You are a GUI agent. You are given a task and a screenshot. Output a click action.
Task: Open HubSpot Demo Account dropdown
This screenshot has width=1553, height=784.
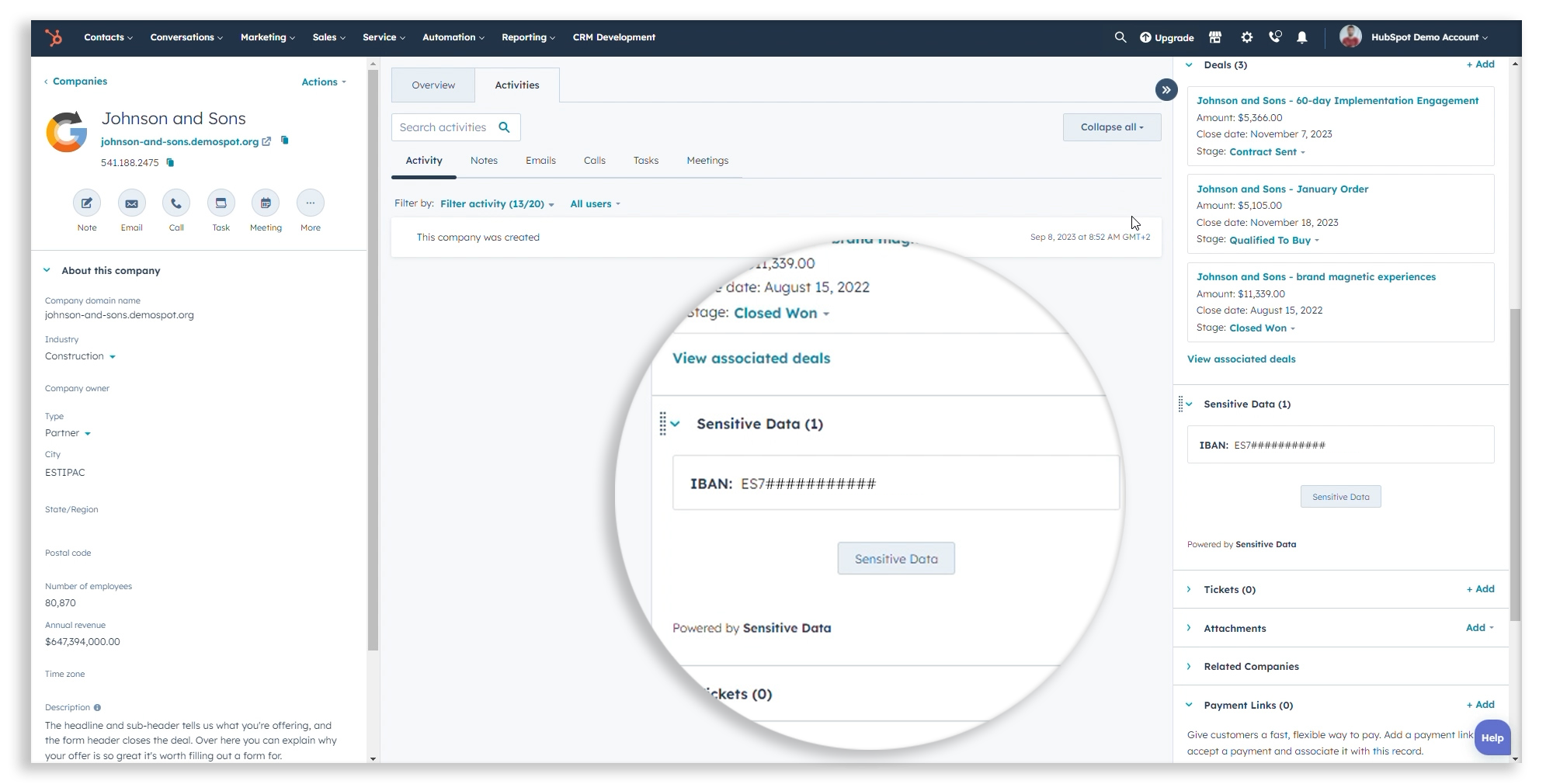click(x=1429, y=37)
